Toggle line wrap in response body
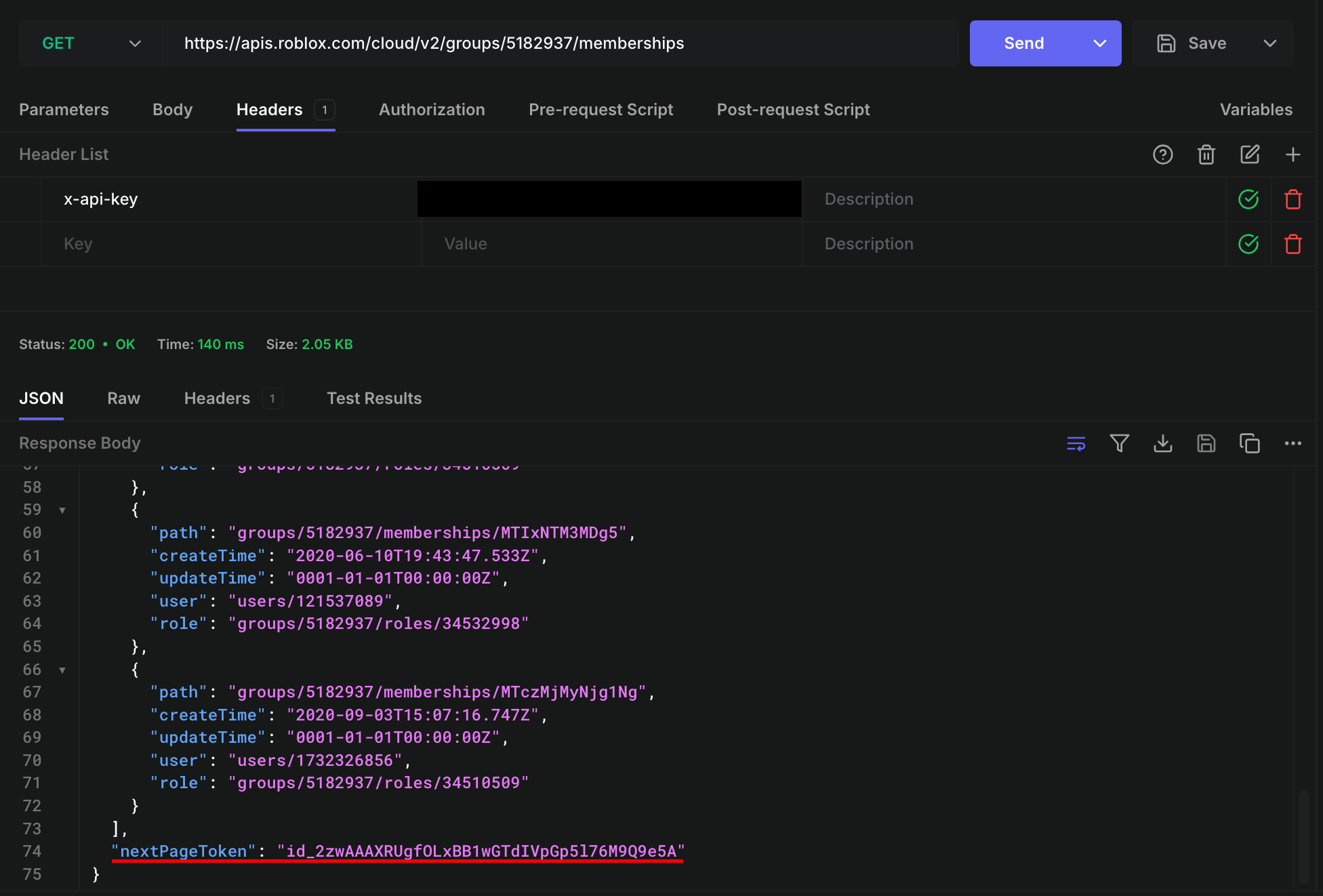Viewport: 1323px width, 896px height. point(1076,443)
